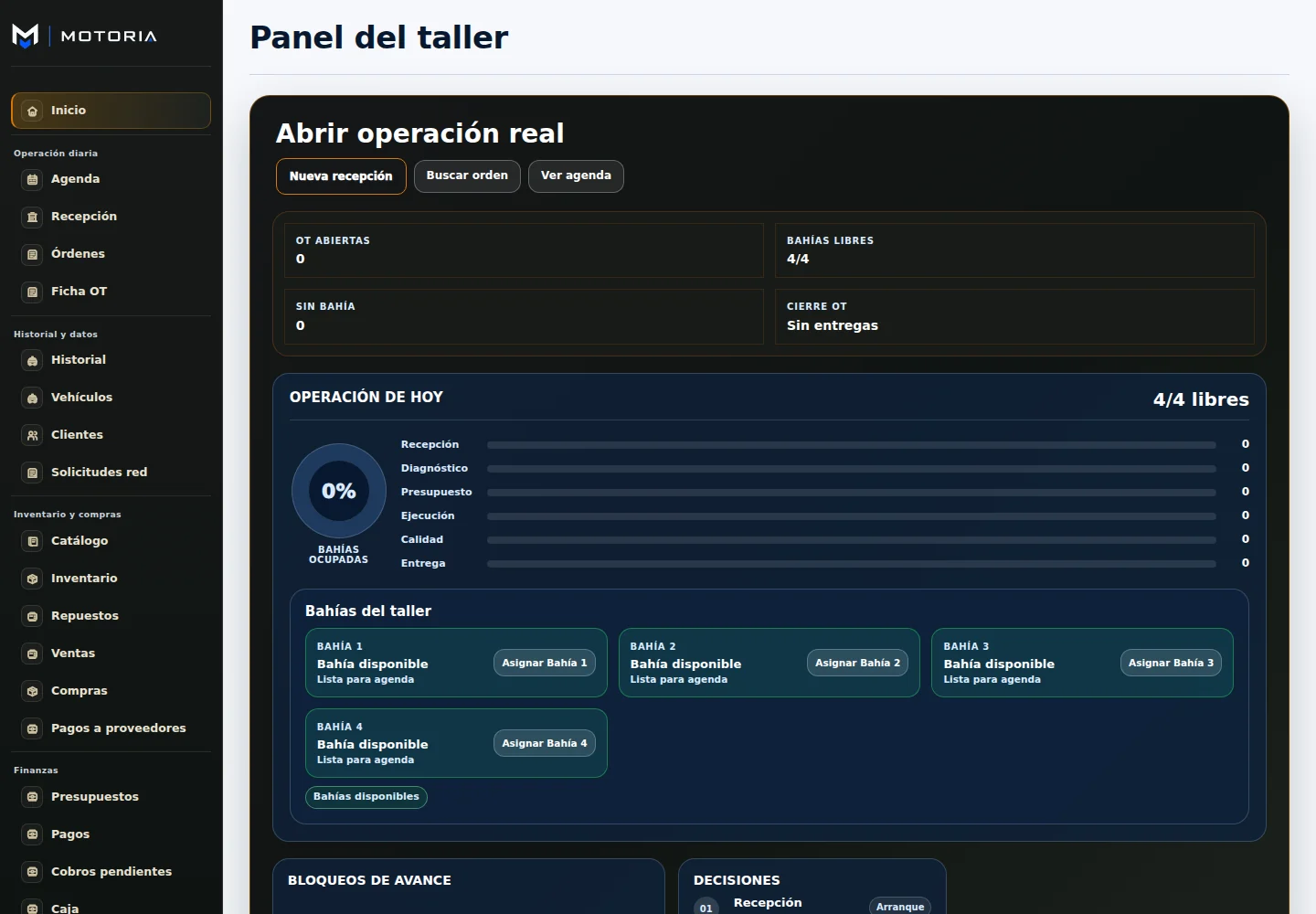Click the Clientes people icon
This screenshot has width=1316, height=914.
point(33,435)
